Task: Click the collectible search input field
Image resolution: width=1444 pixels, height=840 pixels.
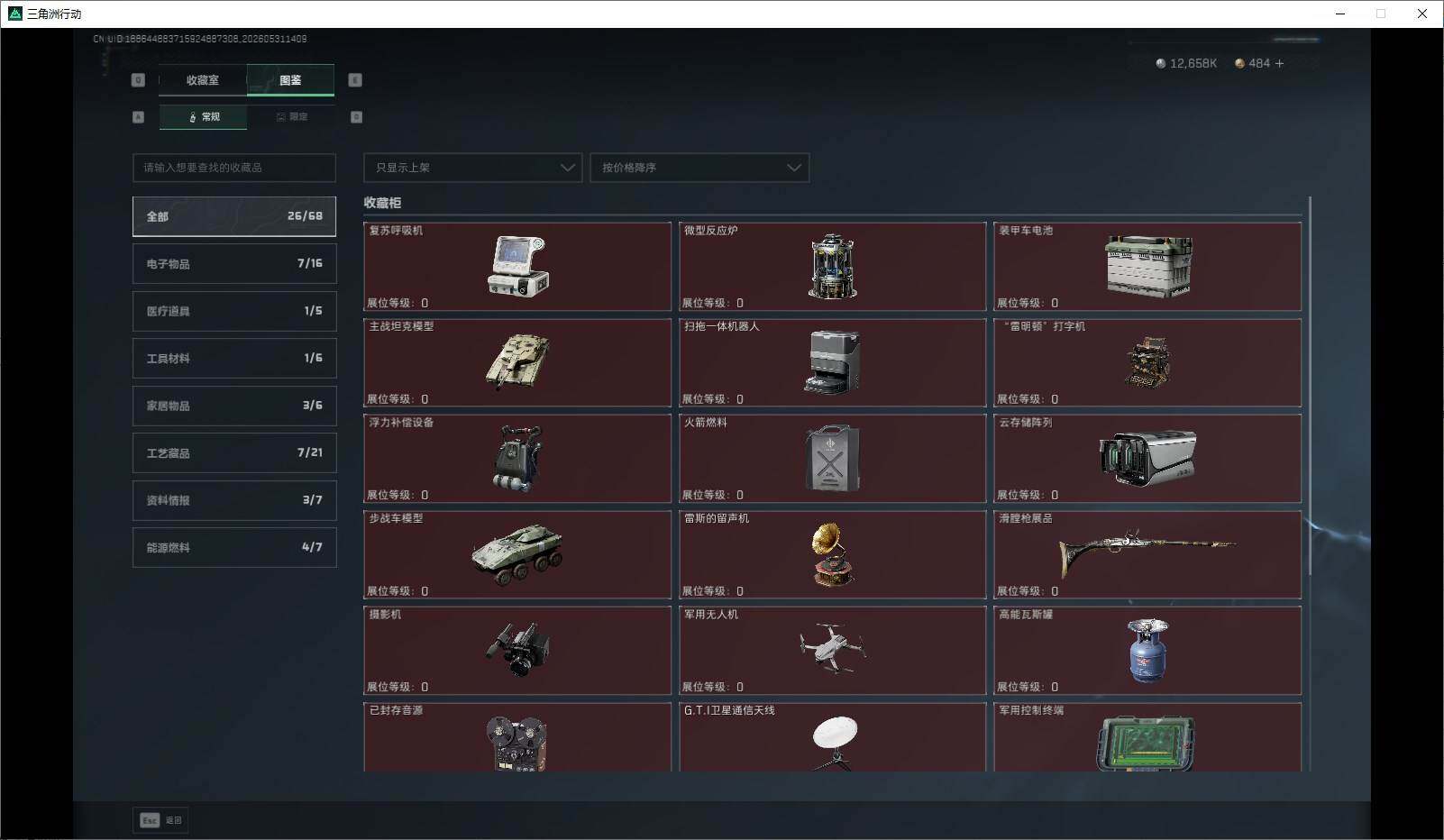Action: [x=234, y=168]
